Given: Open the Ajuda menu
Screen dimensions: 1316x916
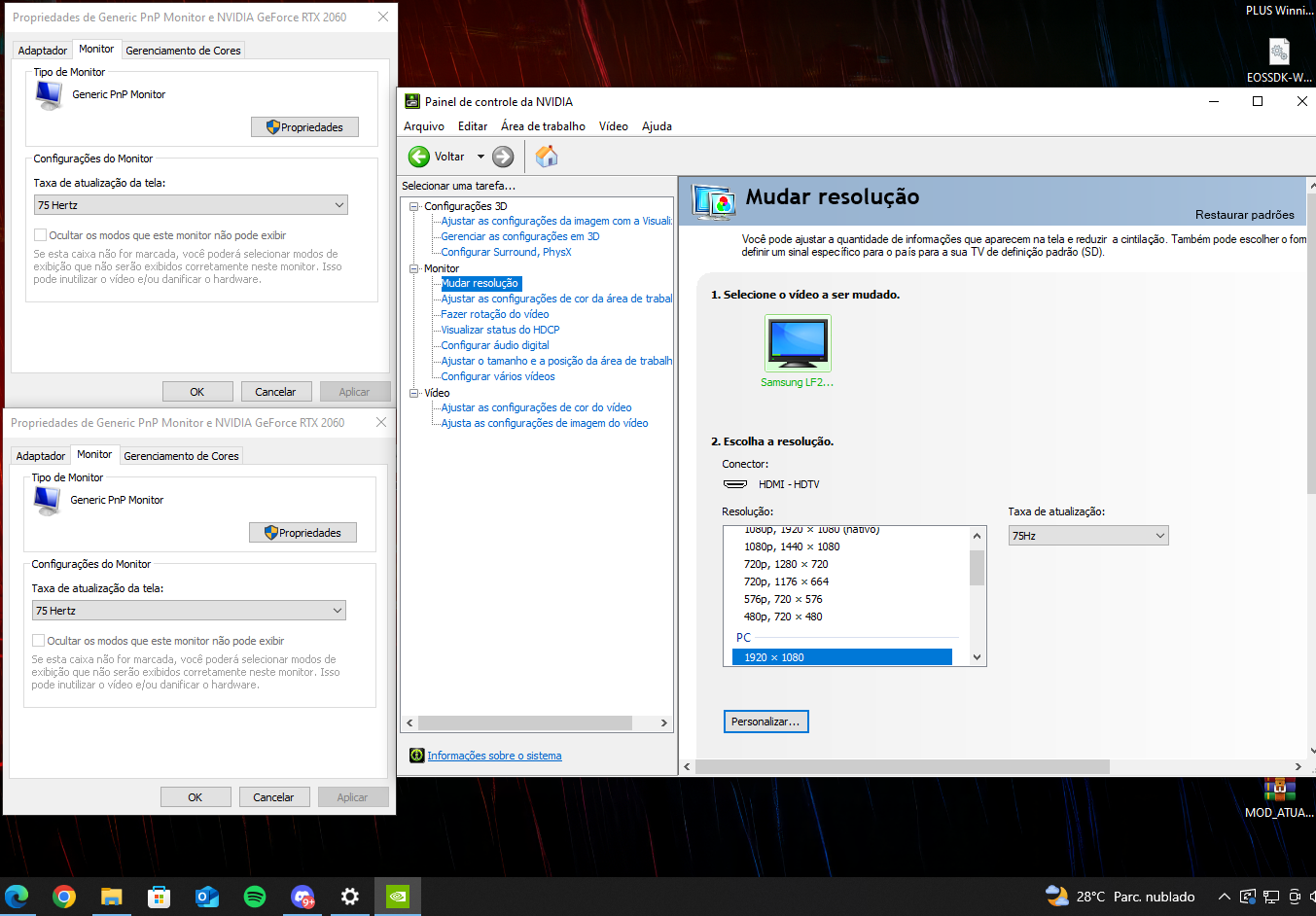Looking at the screenshot, I should click(x=657, y=126).
